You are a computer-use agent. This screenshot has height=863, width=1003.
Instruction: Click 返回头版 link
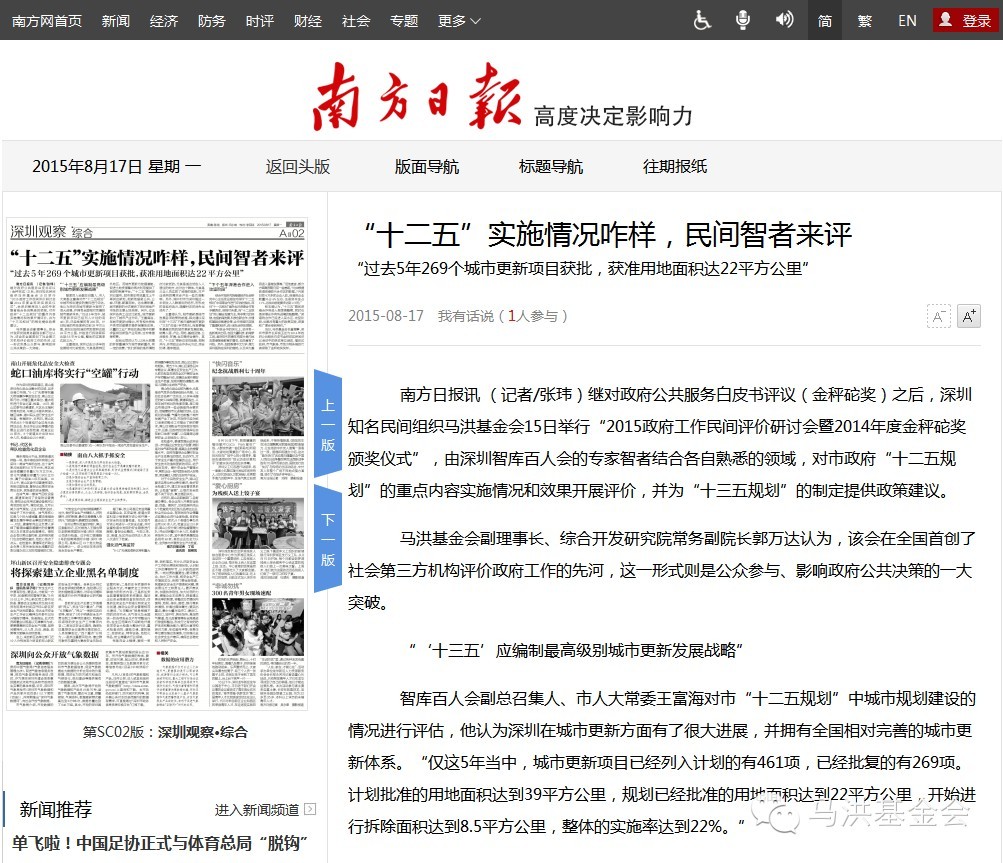click(298, 167)
